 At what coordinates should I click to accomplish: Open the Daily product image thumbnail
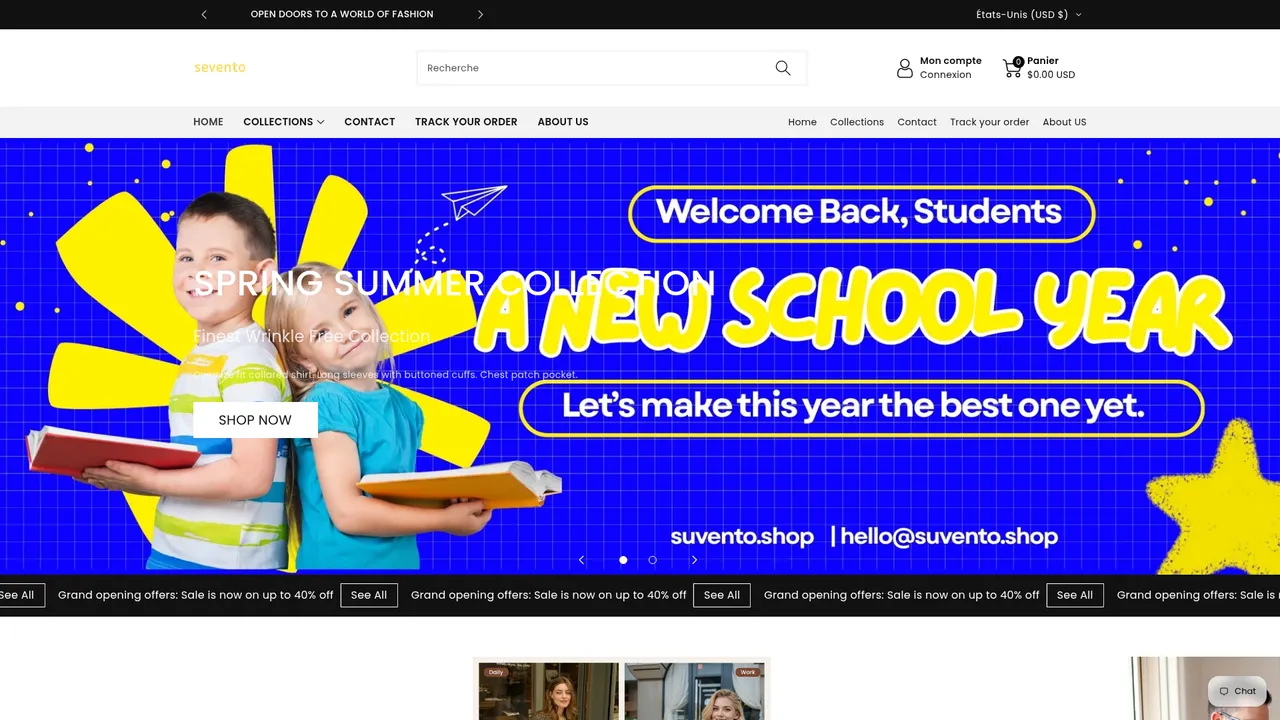pyautogui.click(x=548, y=691)
